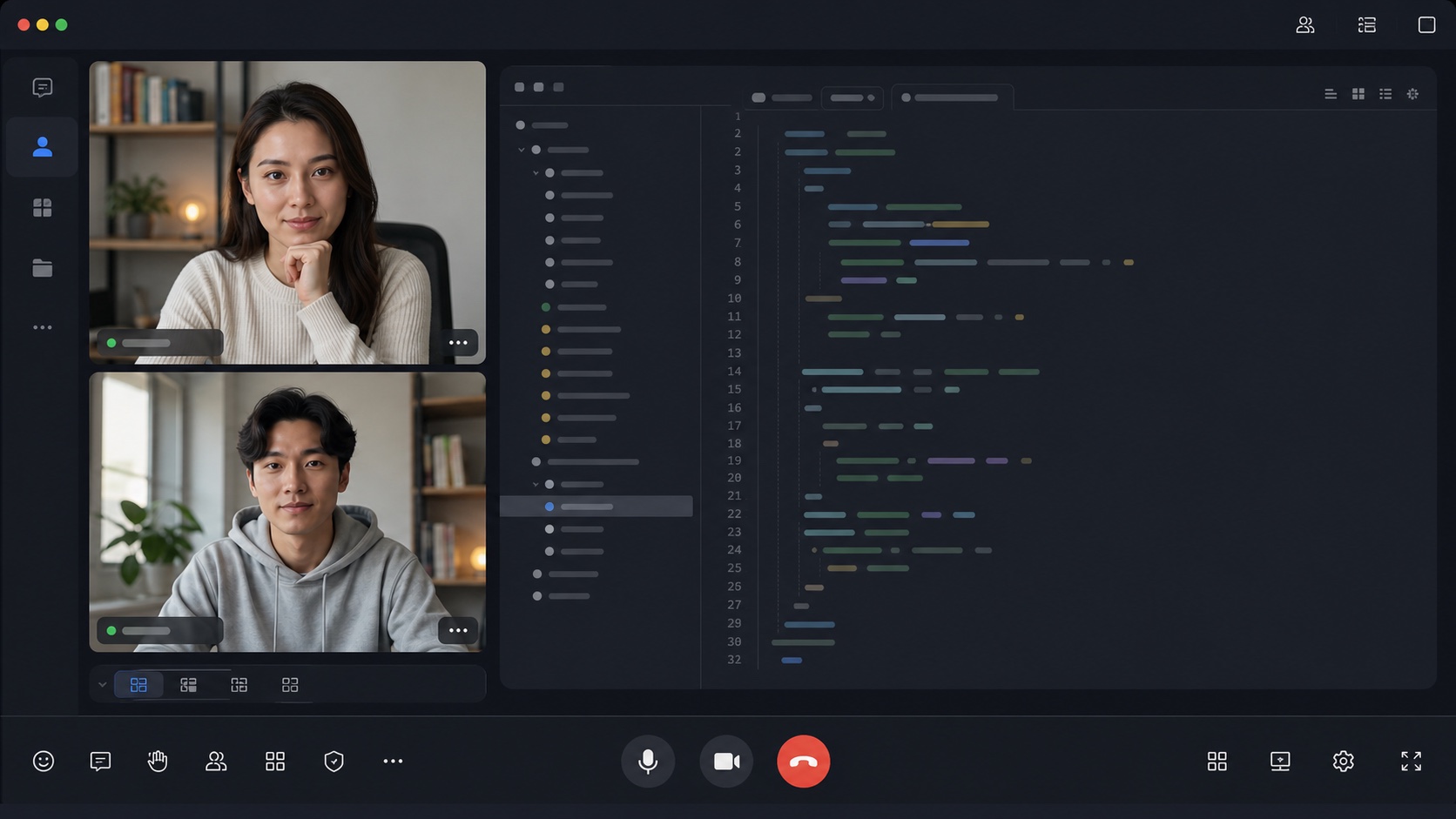Click the bulleted list icon in editor toolbar
Screen dimensions: 1456x819
pyautogui.click(x=1385, y=94)
